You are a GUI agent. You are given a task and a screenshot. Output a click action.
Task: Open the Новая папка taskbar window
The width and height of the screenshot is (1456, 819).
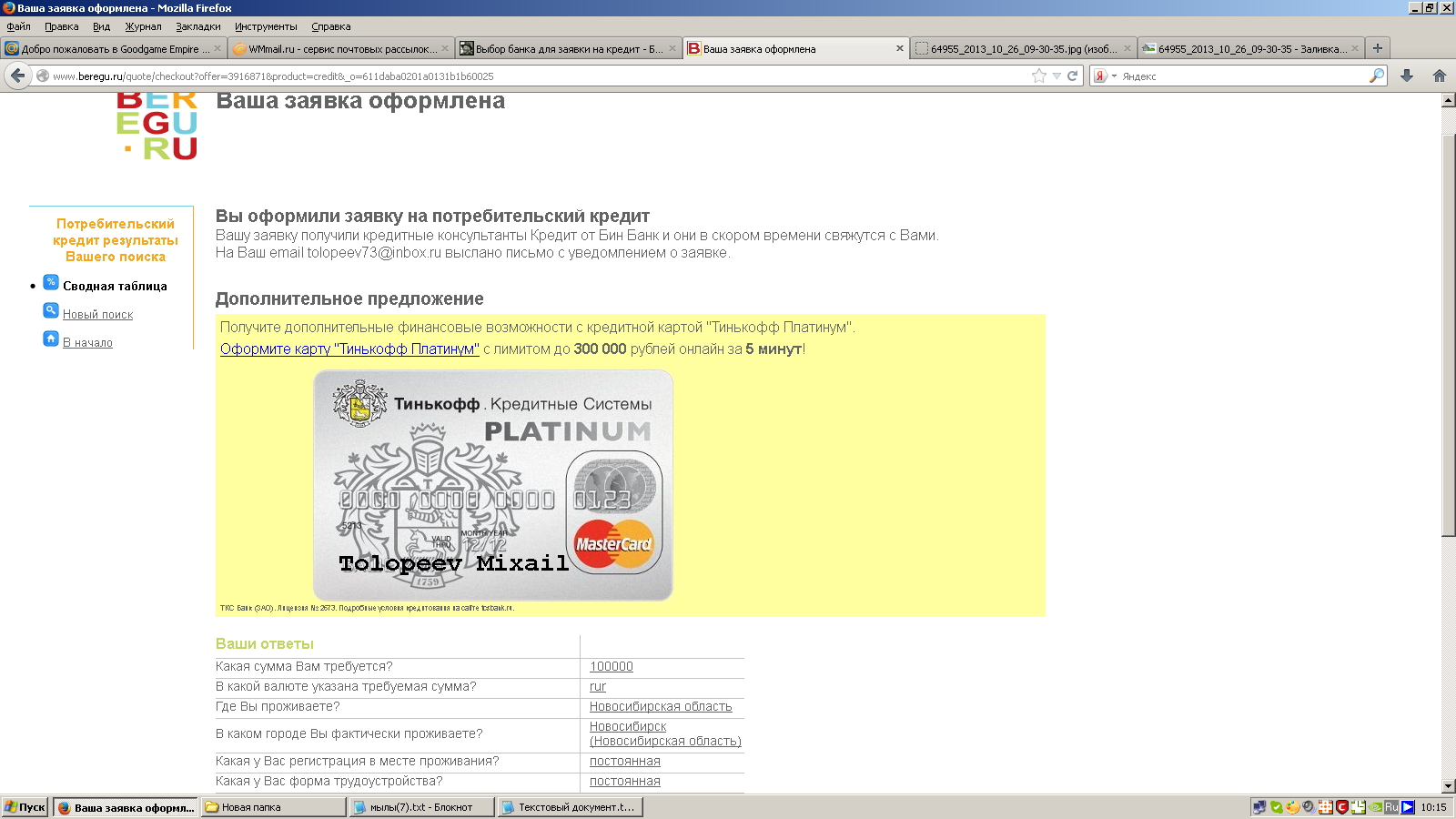[274, 807]
